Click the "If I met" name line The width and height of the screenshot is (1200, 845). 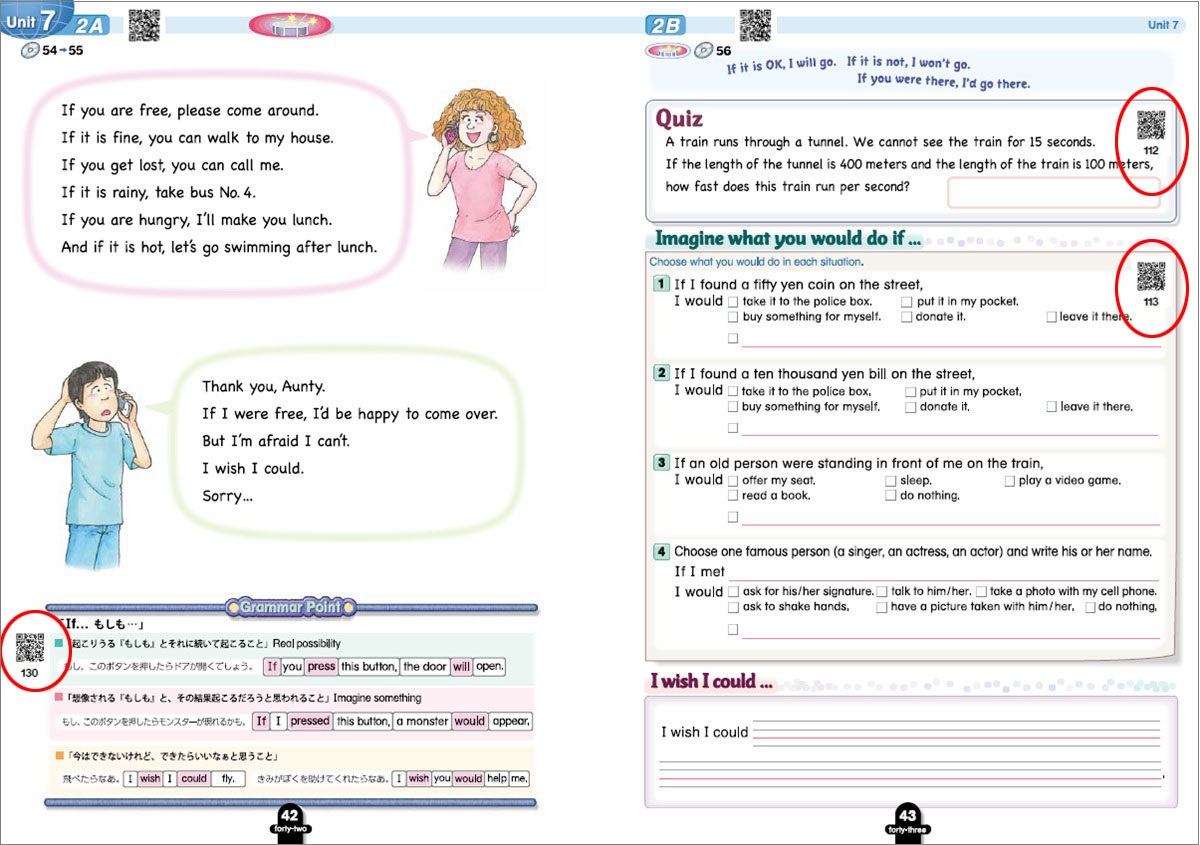coord(943,572)
